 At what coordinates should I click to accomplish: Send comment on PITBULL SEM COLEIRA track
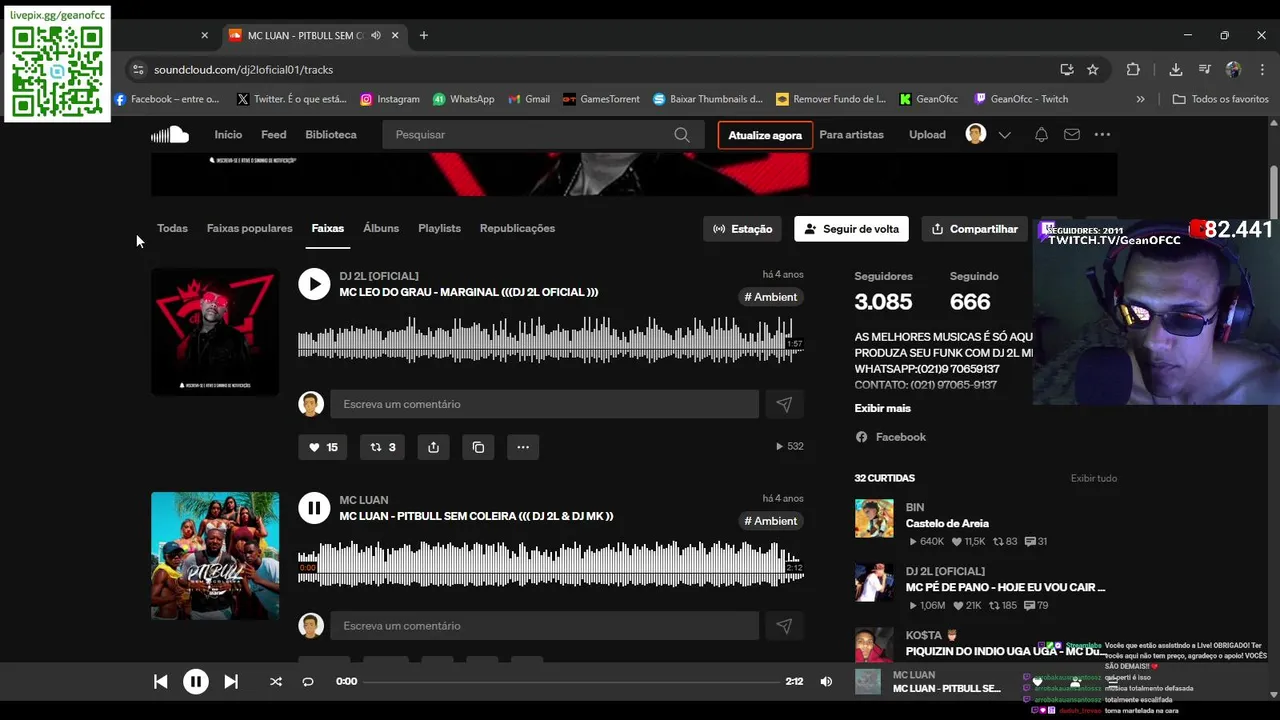pyautogui.click(x=784, y=626)
